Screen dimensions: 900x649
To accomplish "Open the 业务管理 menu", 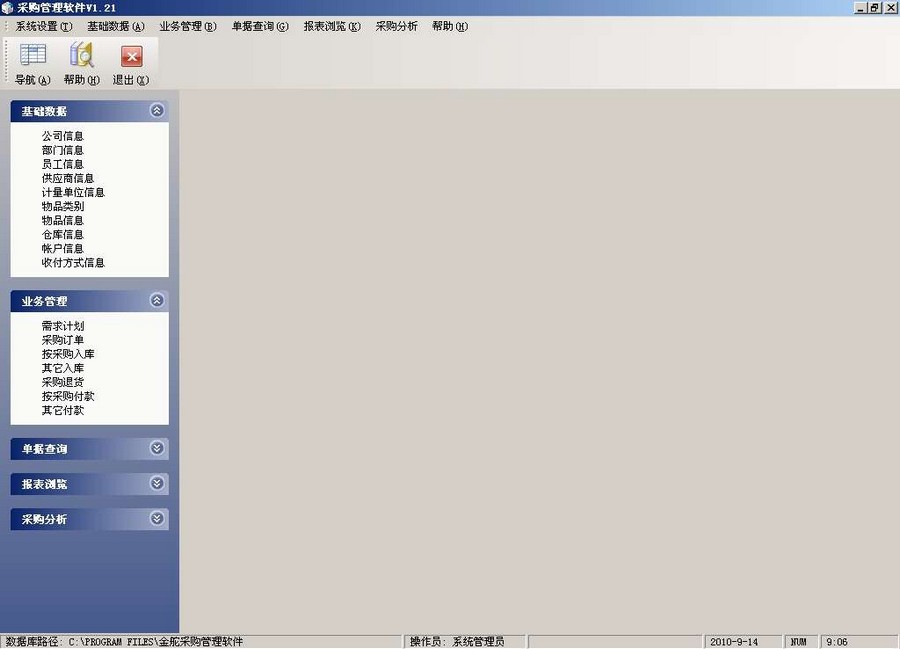I will 186,26.
